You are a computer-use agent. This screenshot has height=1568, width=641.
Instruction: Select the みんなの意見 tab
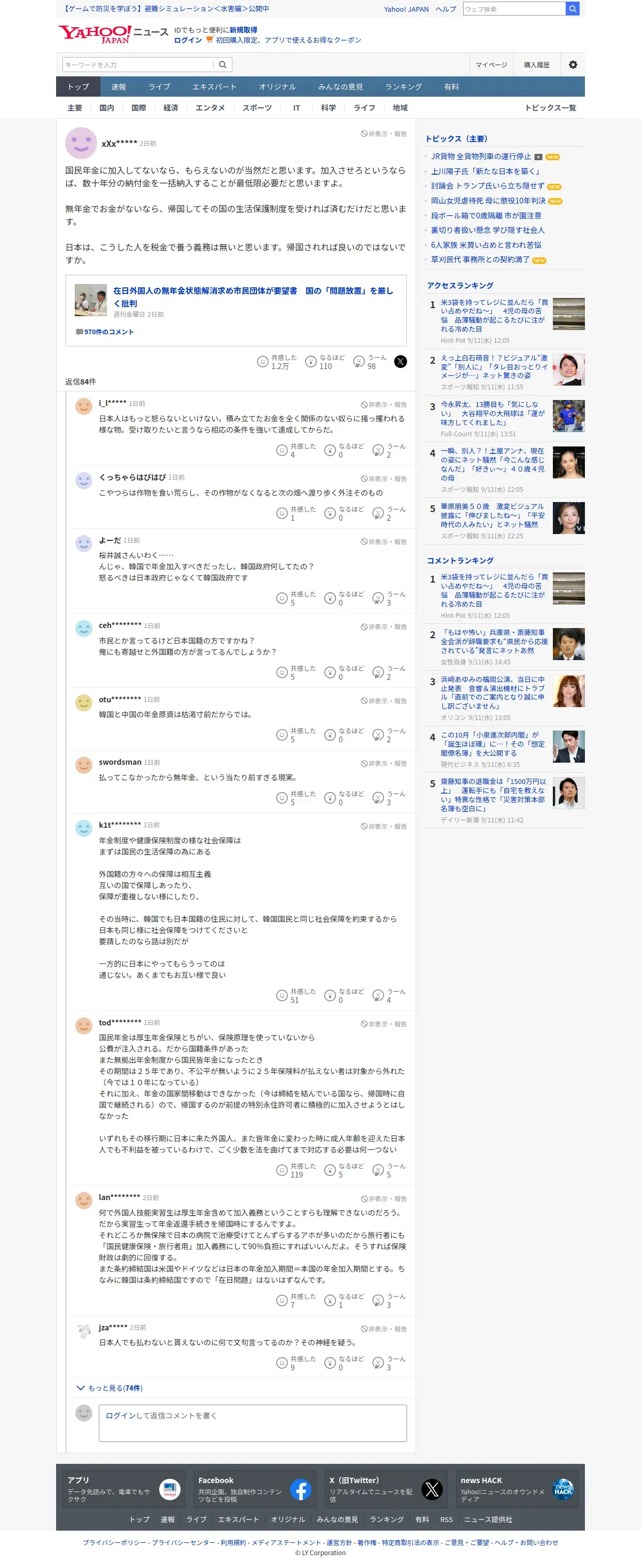coord(340,87)
